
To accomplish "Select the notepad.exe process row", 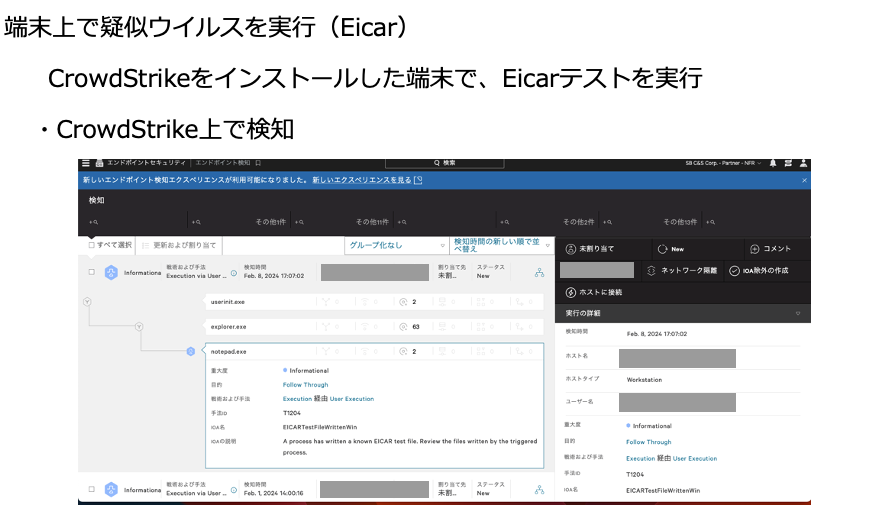I will pyautogui.click(x=373, y=351).
